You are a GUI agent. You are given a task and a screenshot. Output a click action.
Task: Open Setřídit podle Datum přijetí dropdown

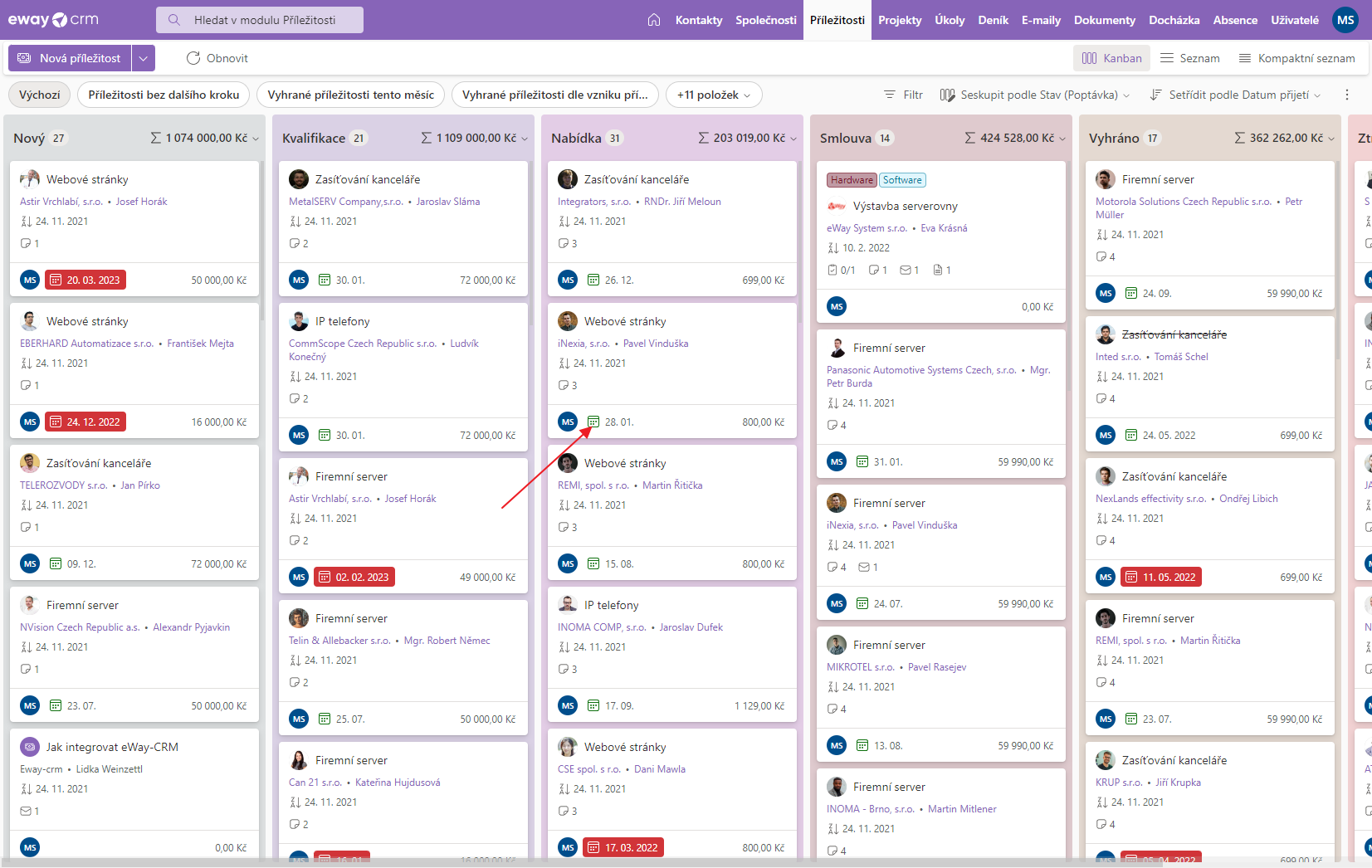pos(1235,95)
